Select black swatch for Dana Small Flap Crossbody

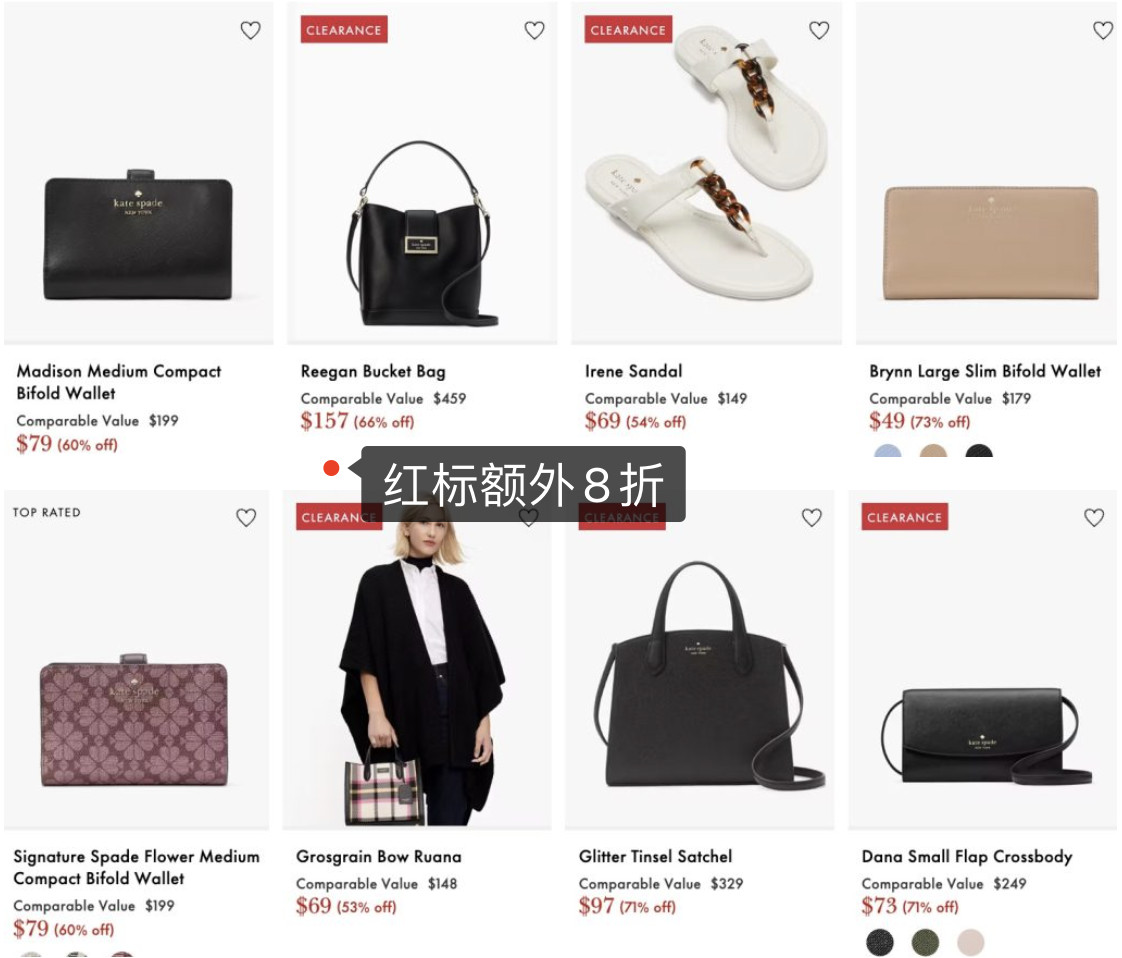[880, 942]
